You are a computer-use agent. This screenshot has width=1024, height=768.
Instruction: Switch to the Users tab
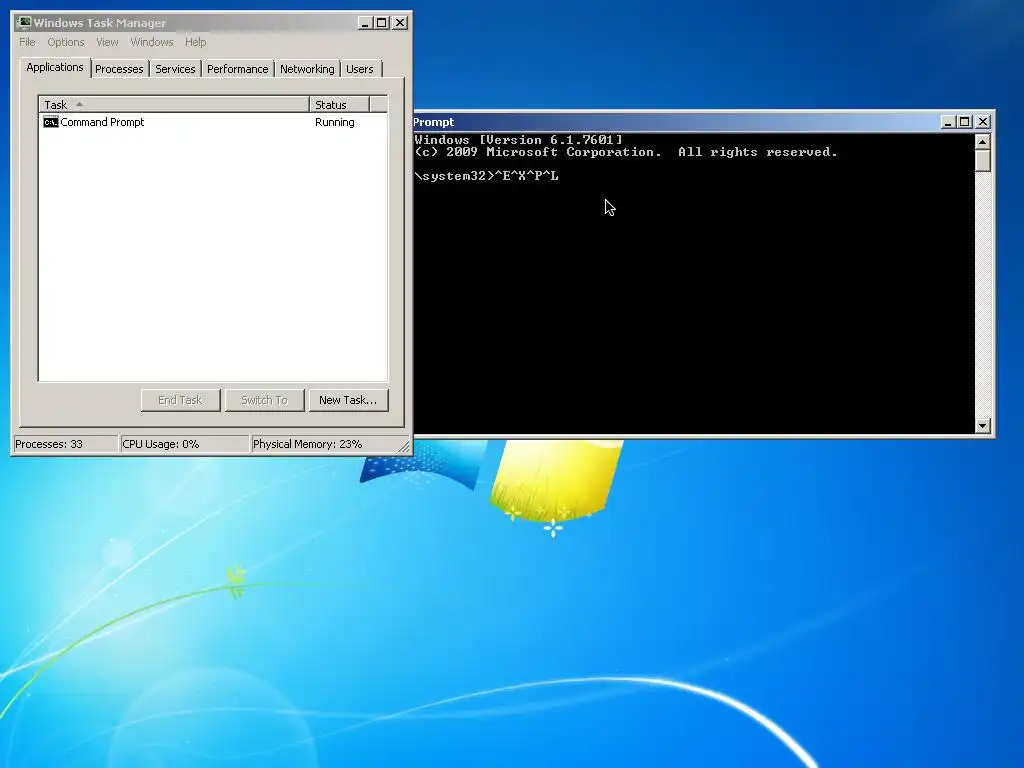[360, 69]
